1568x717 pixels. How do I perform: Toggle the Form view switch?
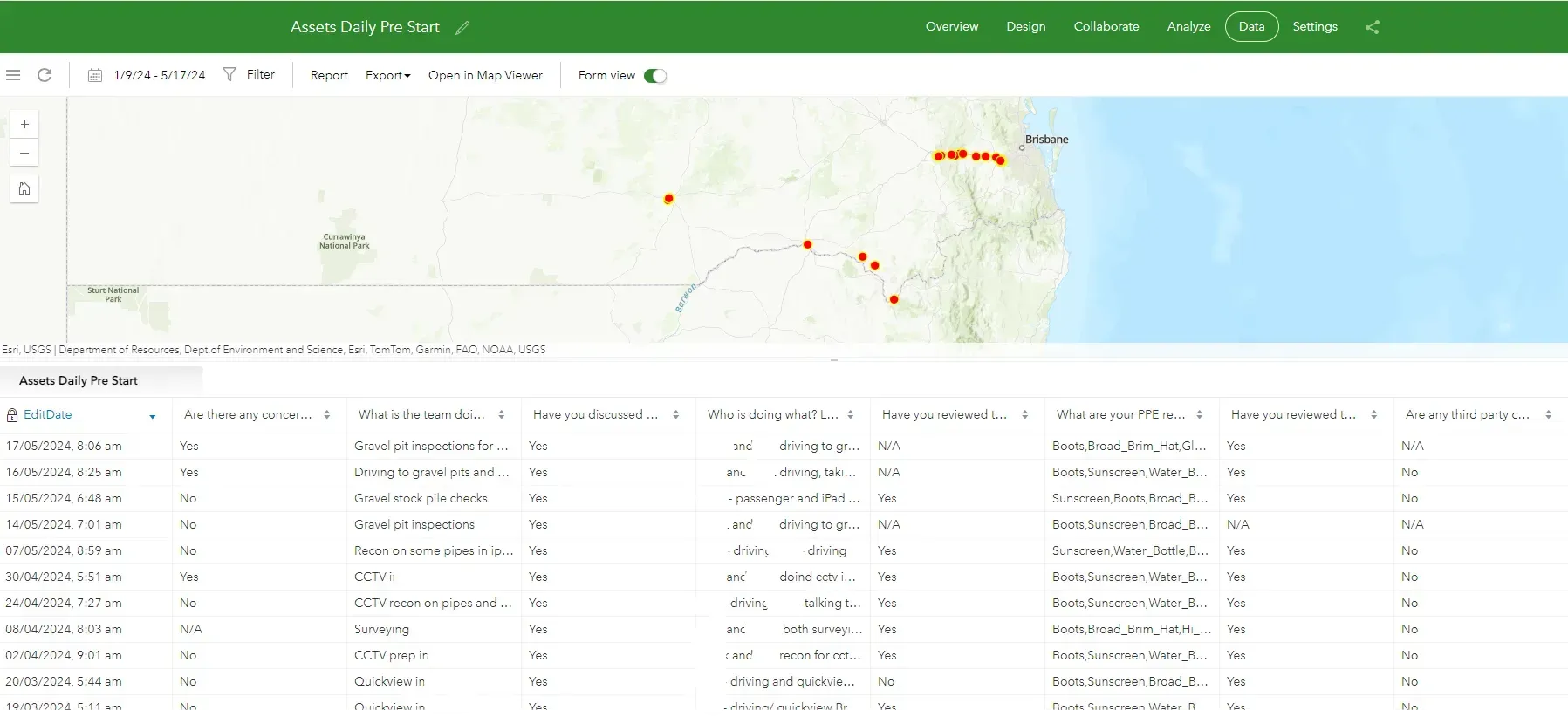point(654,76)
